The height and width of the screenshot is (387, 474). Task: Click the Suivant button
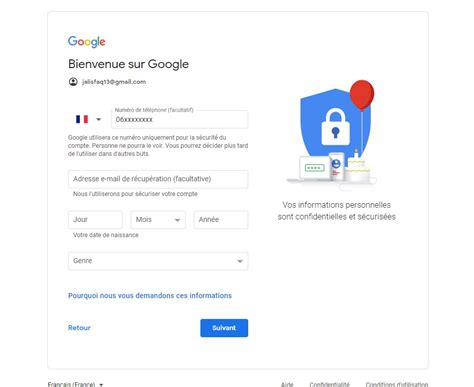pos(224,328)
